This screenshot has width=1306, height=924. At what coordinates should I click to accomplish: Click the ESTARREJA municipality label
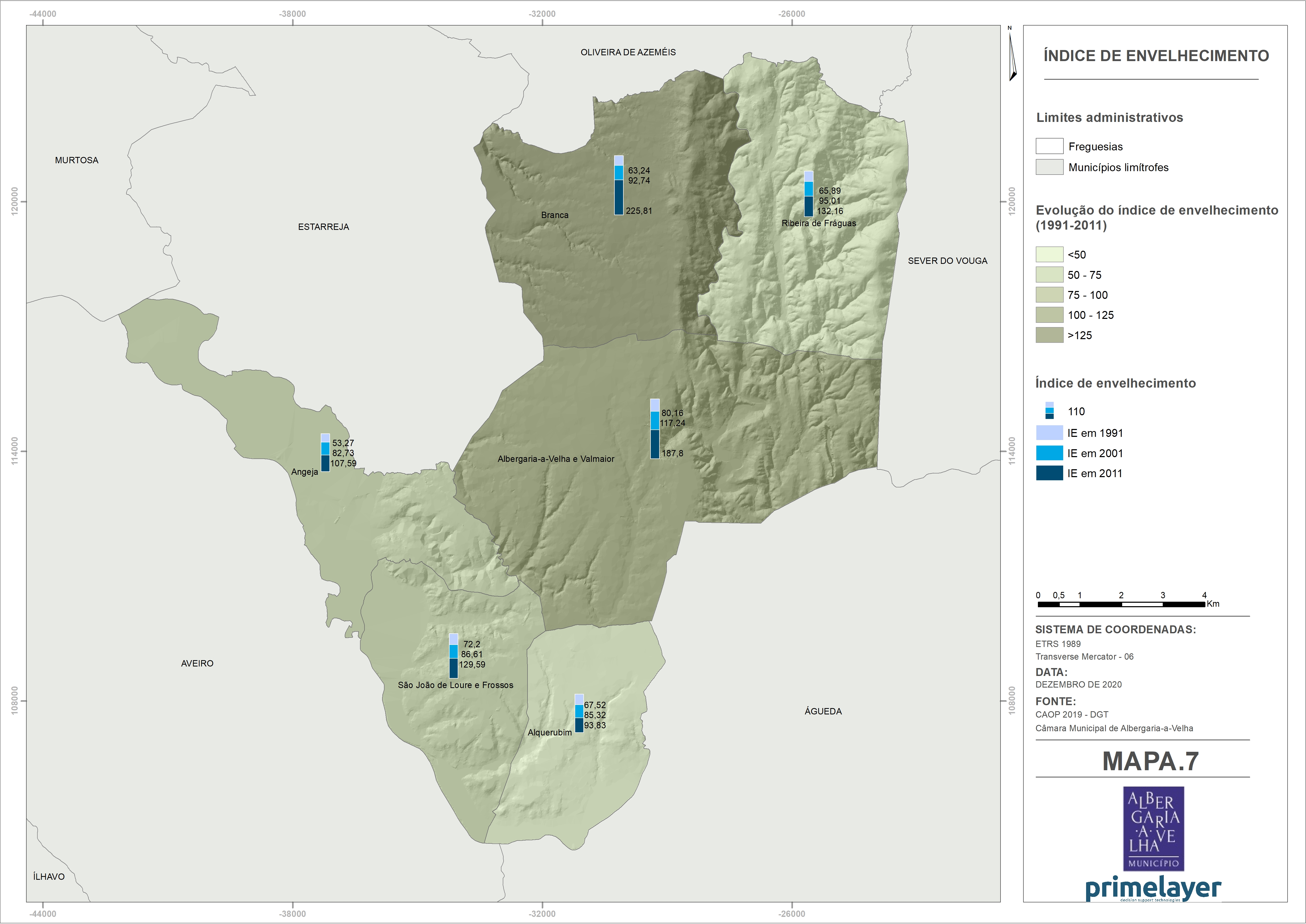tap(324, 227)
